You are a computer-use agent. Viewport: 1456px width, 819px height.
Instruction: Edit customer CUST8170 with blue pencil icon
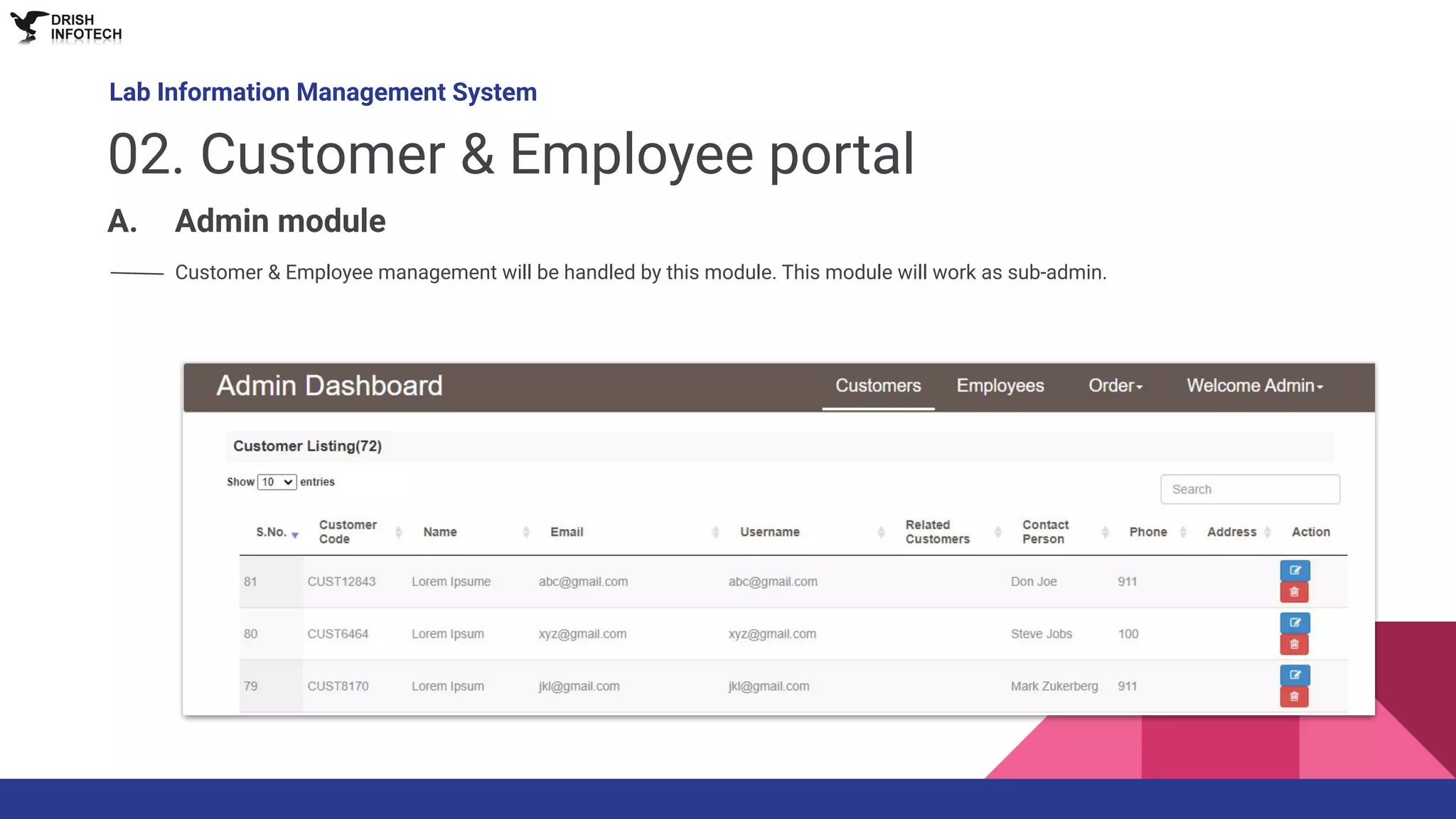1295,675
